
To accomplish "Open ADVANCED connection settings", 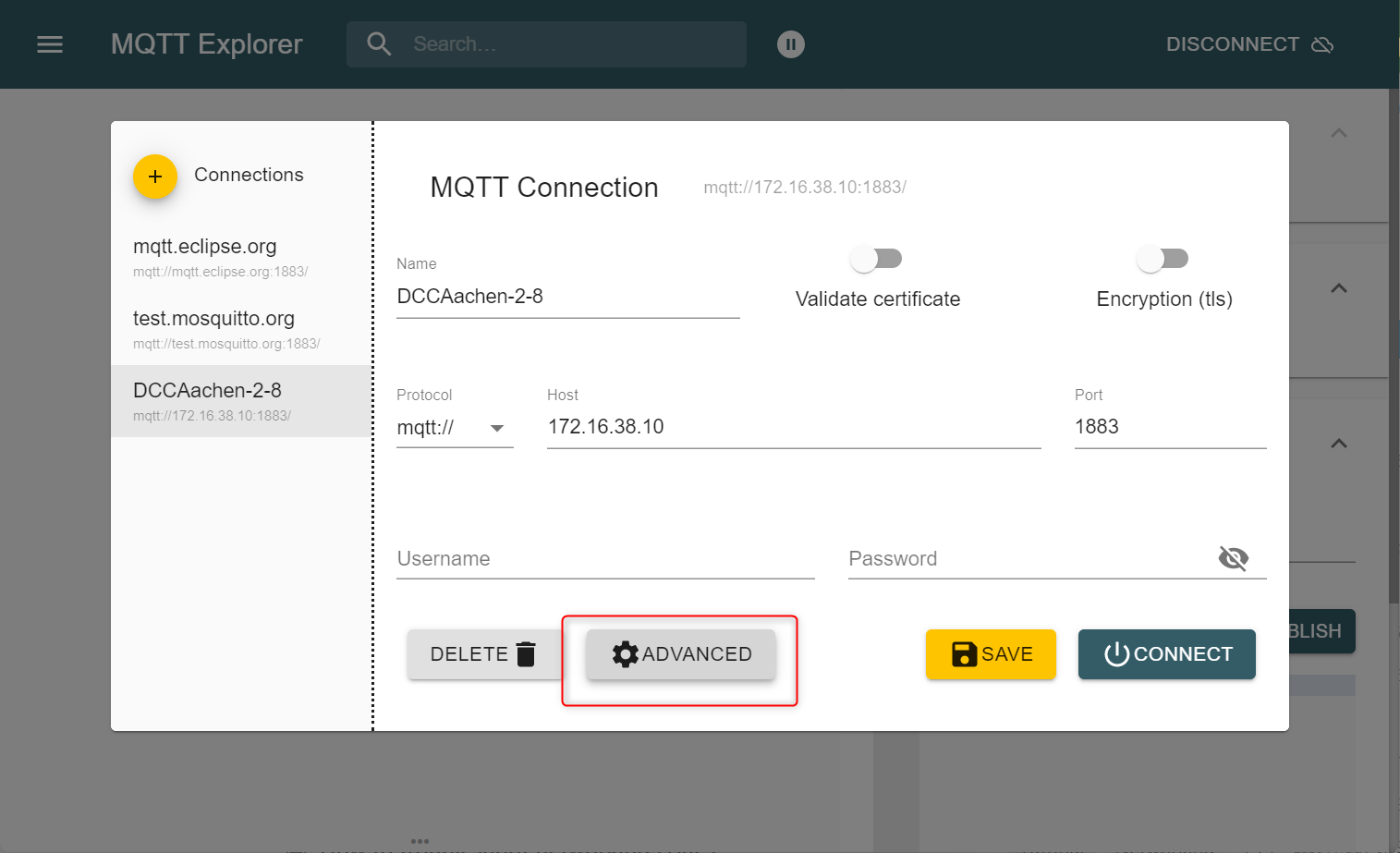I will (681, 654).
